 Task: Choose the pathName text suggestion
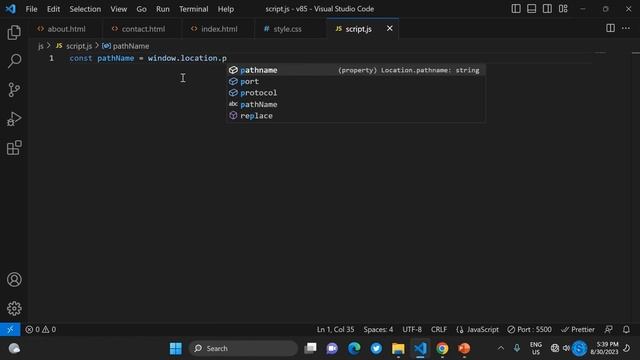click(x=356, y=104)
